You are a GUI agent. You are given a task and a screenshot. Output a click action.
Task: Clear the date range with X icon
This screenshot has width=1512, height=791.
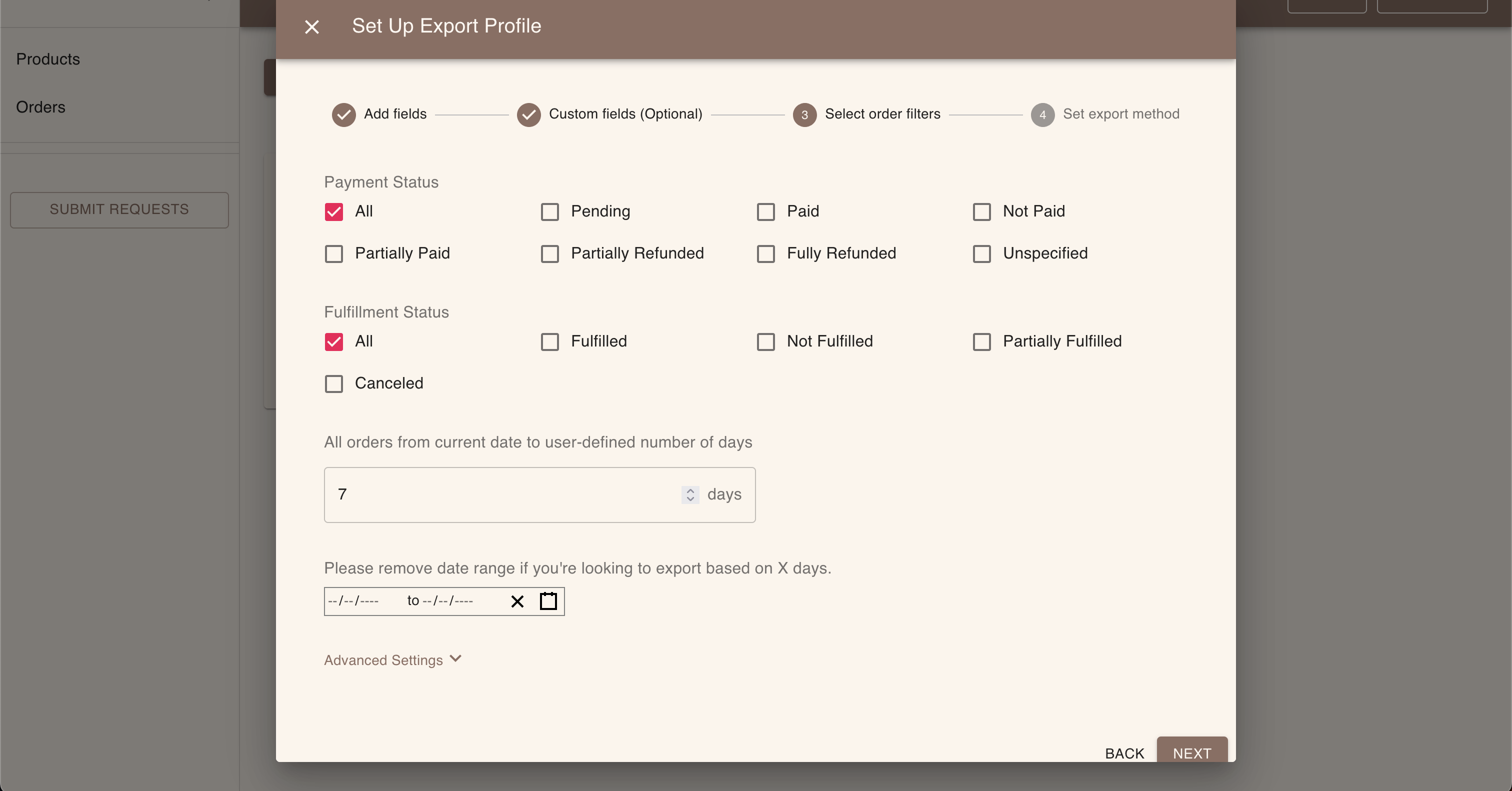point(517,601)
